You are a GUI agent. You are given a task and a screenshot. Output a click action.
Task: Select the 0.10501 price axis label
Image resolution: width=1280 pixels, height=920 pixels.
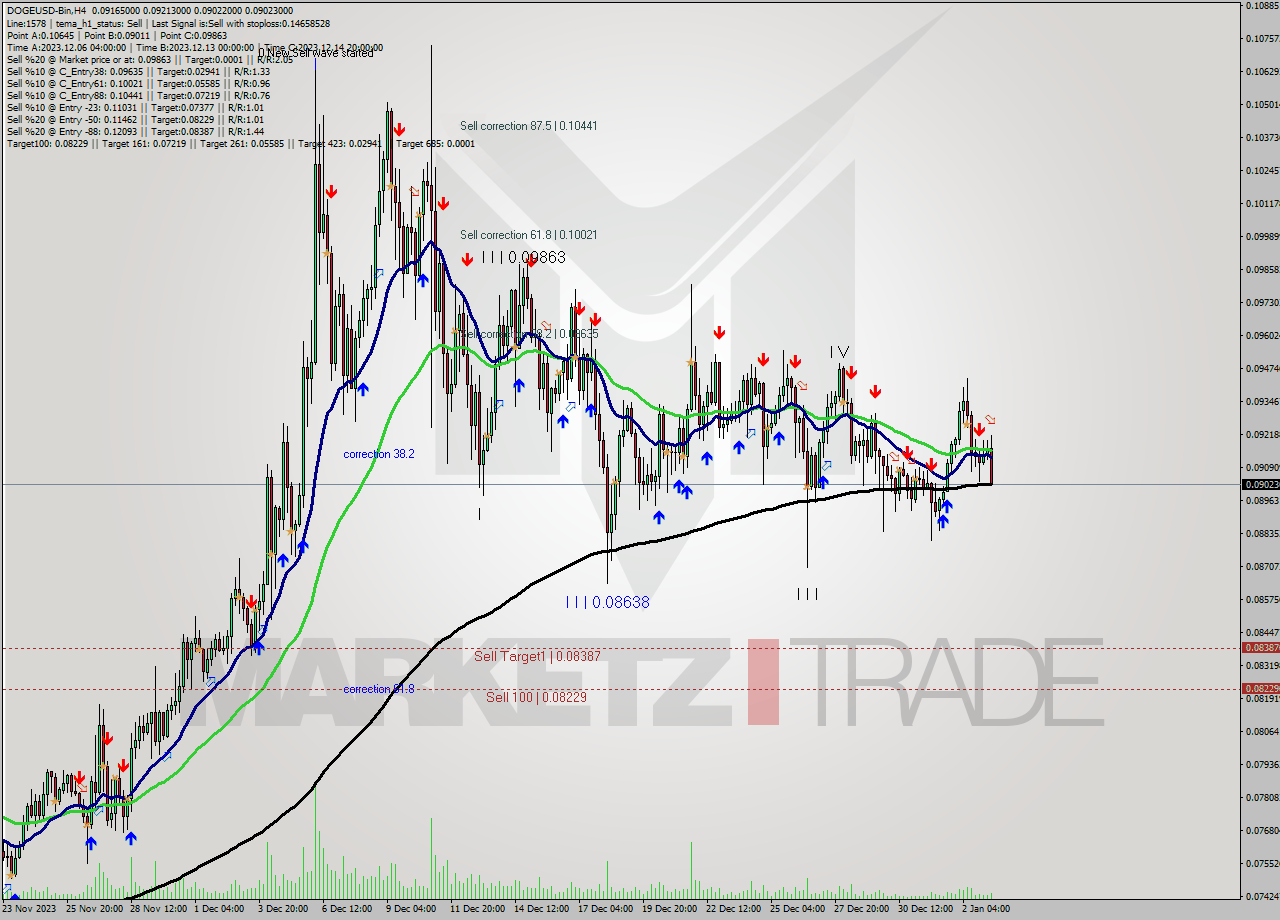[1262, 104]
